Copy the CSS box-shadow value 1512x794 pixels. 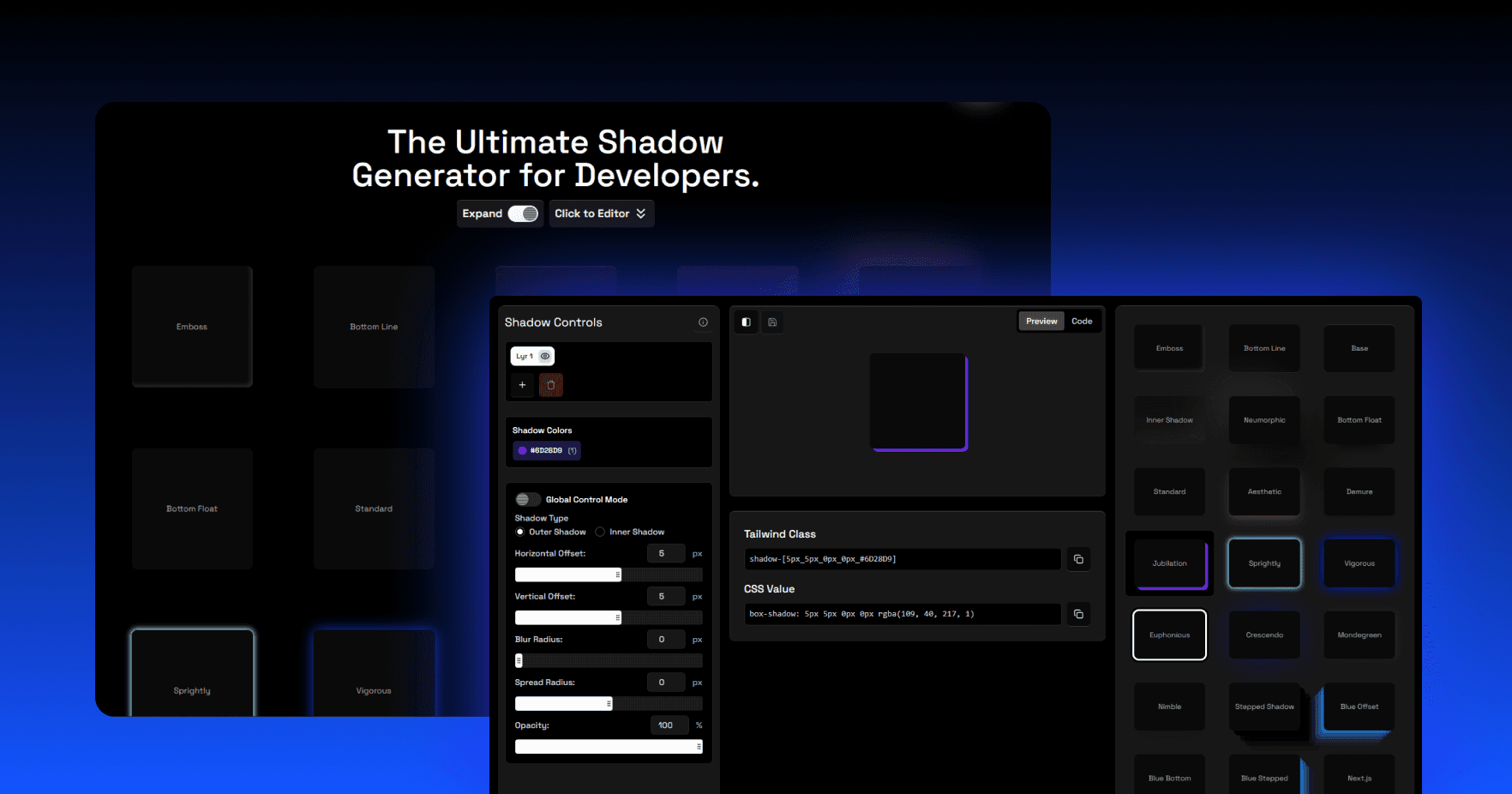pos(1078,614)
